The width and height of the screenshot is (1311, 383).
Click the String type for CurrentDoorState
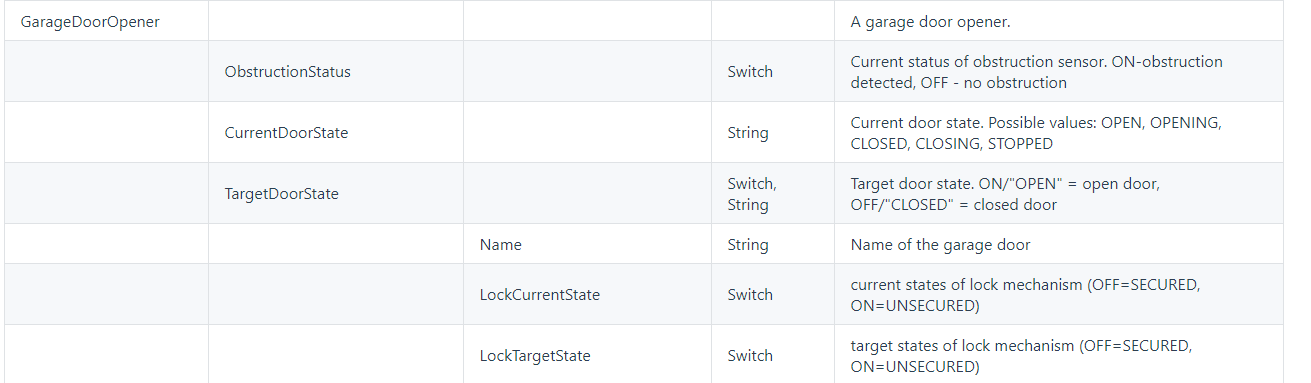(x=748, y=132)
